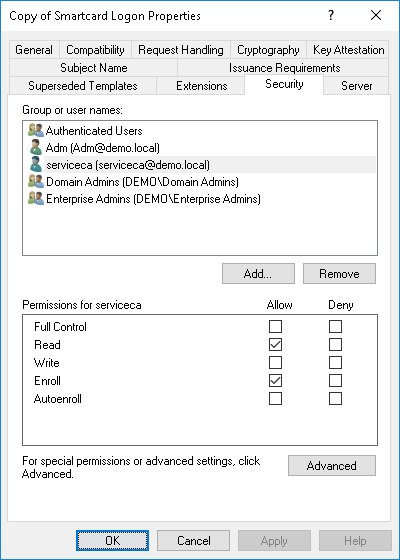Open Advanced permission settings
This screenshot has height=560, width=400.
coord(332,465)
